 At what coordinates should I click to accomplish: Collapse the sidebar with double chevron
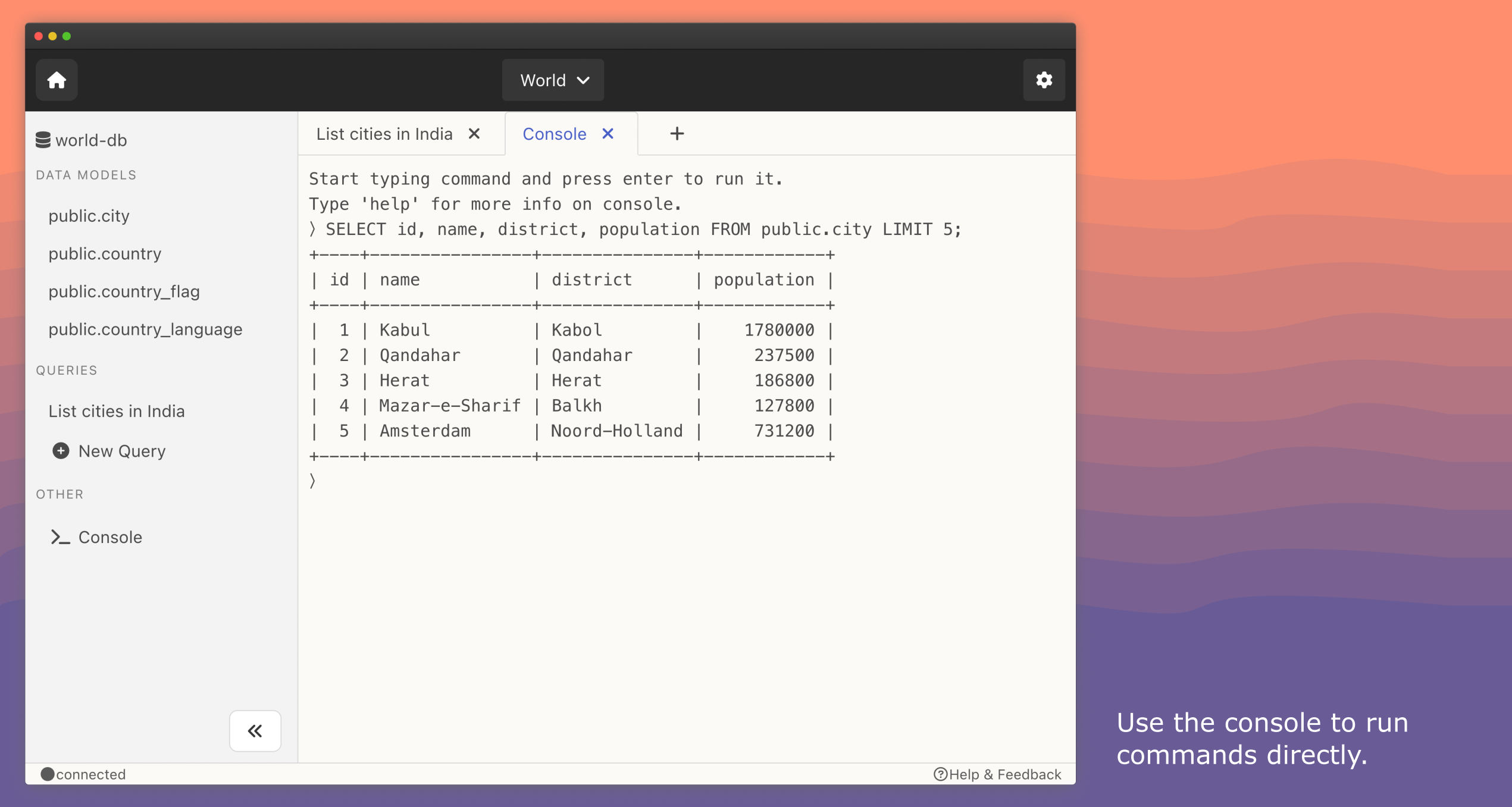(x=255, y=730)
